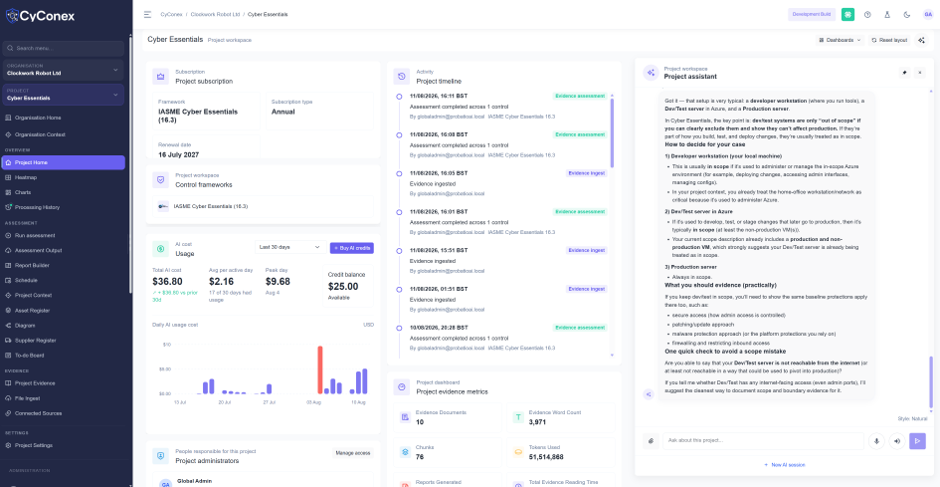Image resolution: width=940 pixels, height=487 pixels.
Task: Click the CyConex logo in sidebar
Action: pos(40,16)
